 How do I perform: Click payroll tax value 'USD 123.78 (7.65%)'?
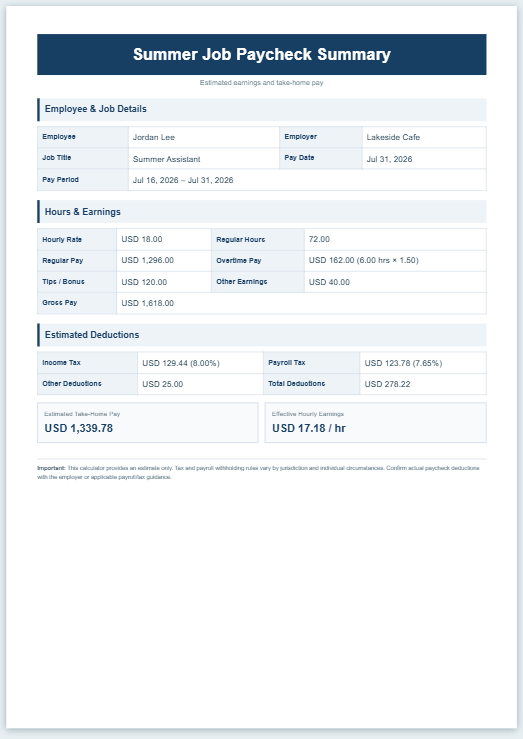[403, 363]
